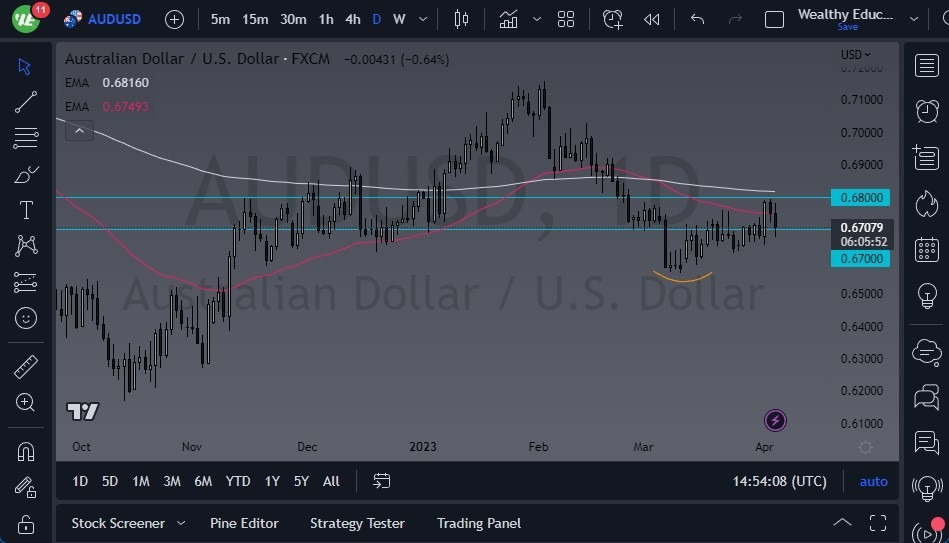Screen dimensions: 949x543
Task: Redo the last chart action
Action: (735, 19)
